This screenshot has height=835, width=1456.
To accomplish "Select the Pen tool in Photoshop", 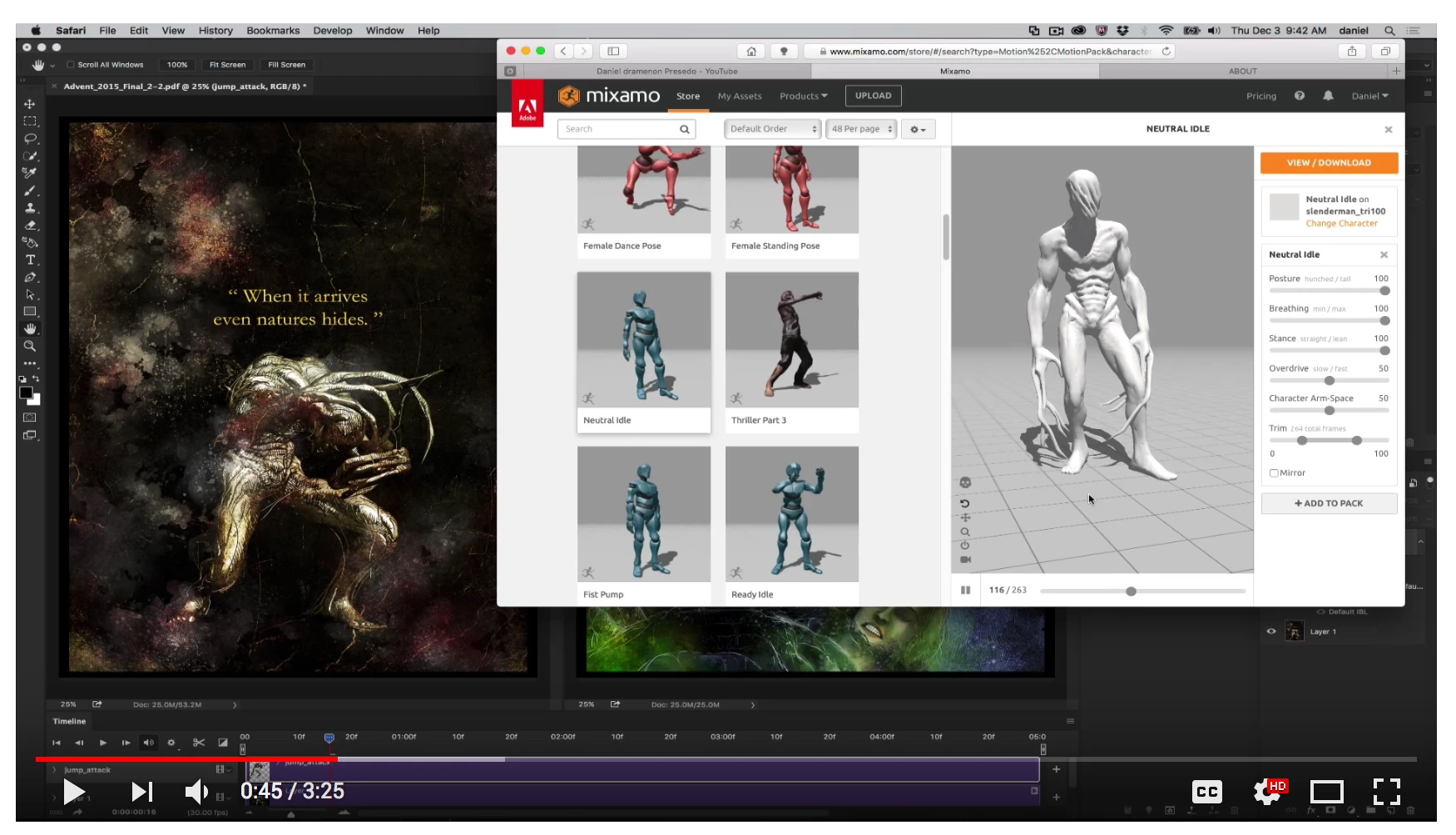I will 30,277.
